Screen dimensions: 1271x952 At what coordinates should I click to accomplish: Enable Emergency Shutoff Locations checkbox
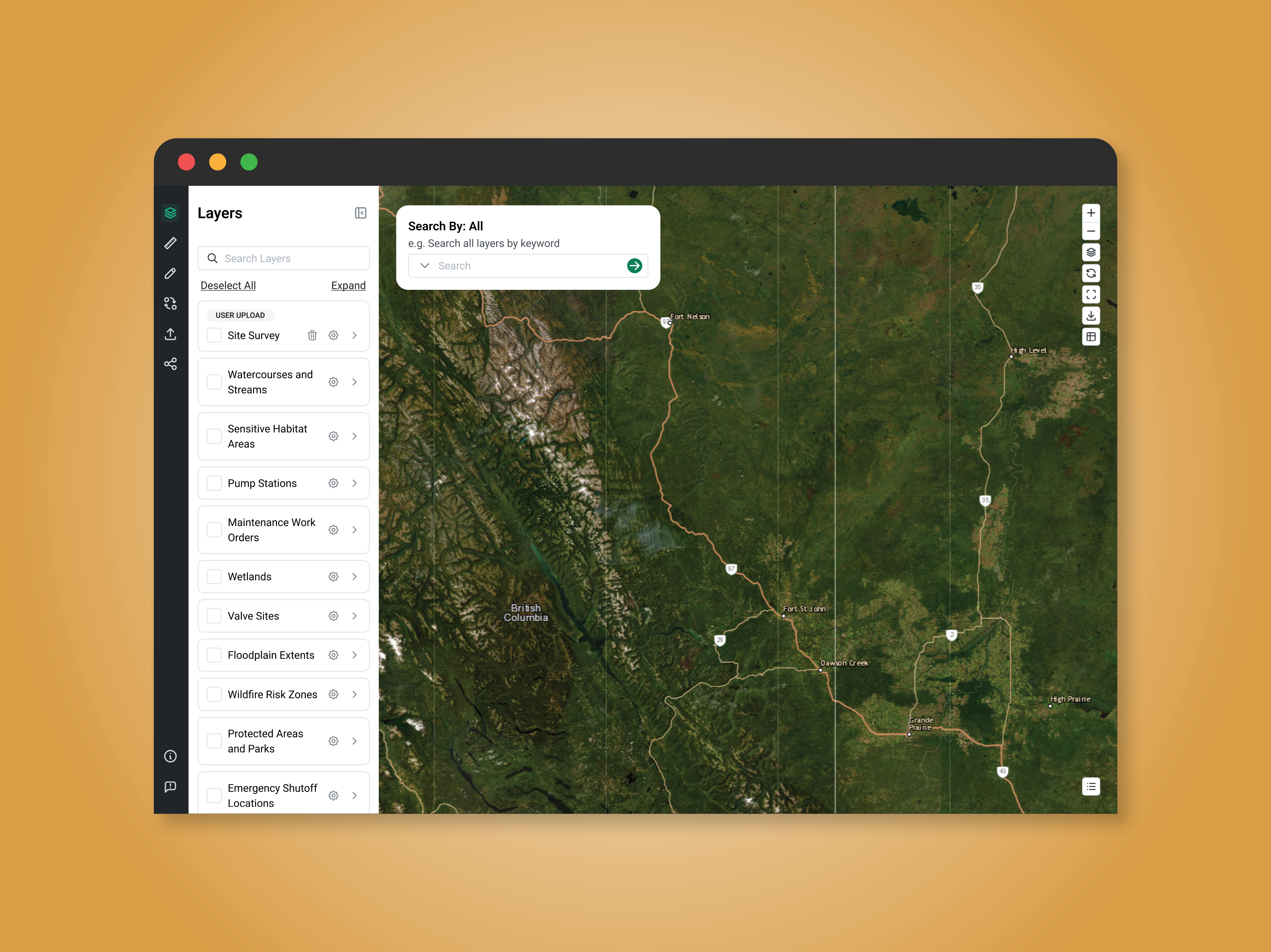214,796
